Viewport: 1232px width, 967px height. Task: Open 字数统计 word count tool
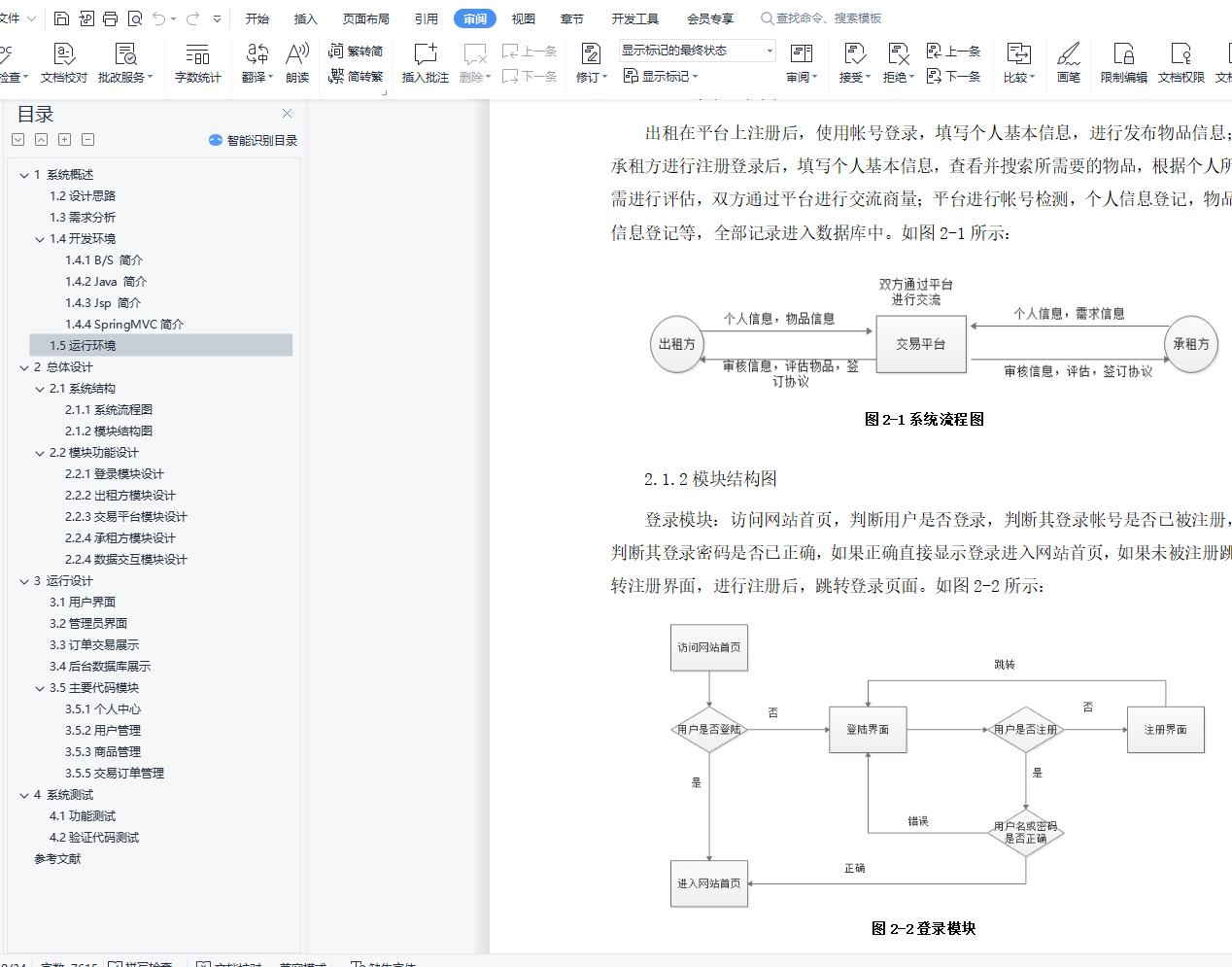pos(197,63)
